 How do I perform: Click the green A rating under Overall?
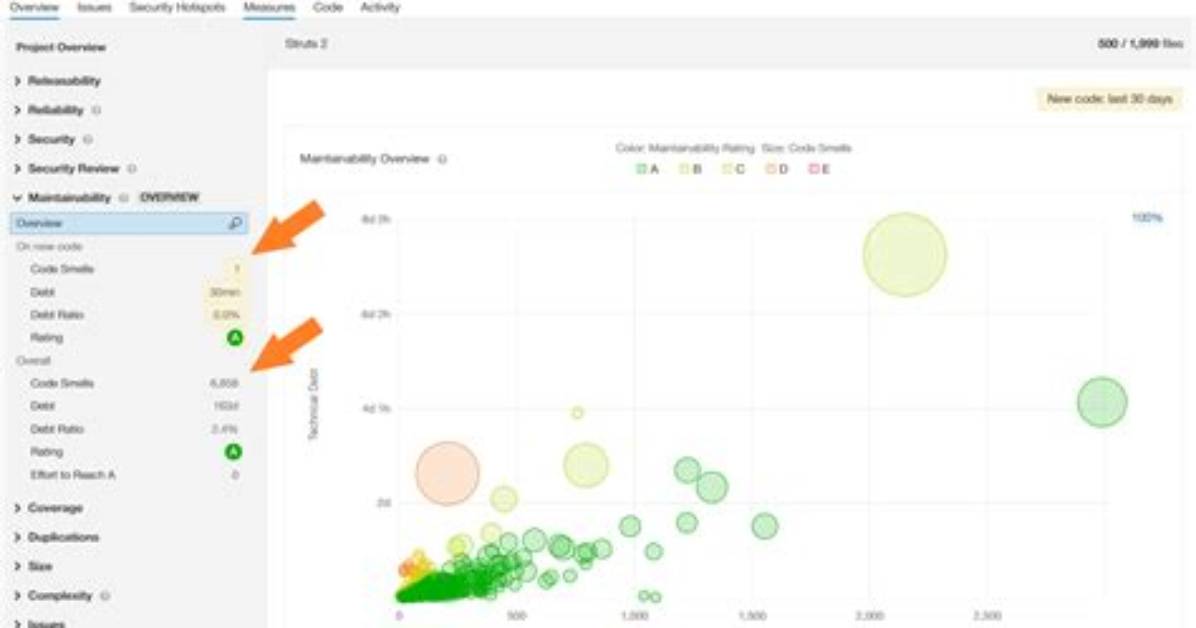233,452
